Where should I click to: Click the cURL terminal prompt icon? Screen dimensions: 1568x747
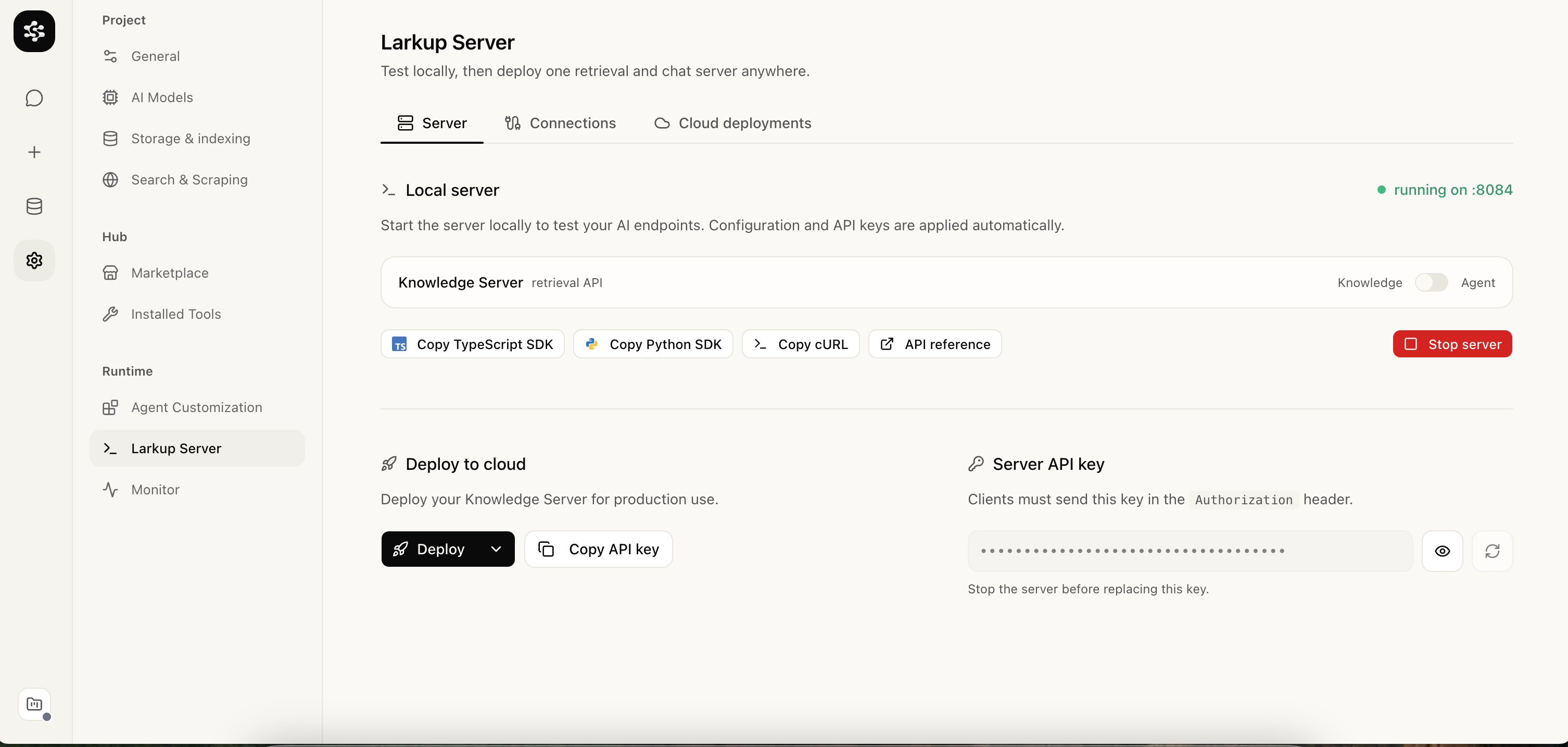(x=760, y=344)
